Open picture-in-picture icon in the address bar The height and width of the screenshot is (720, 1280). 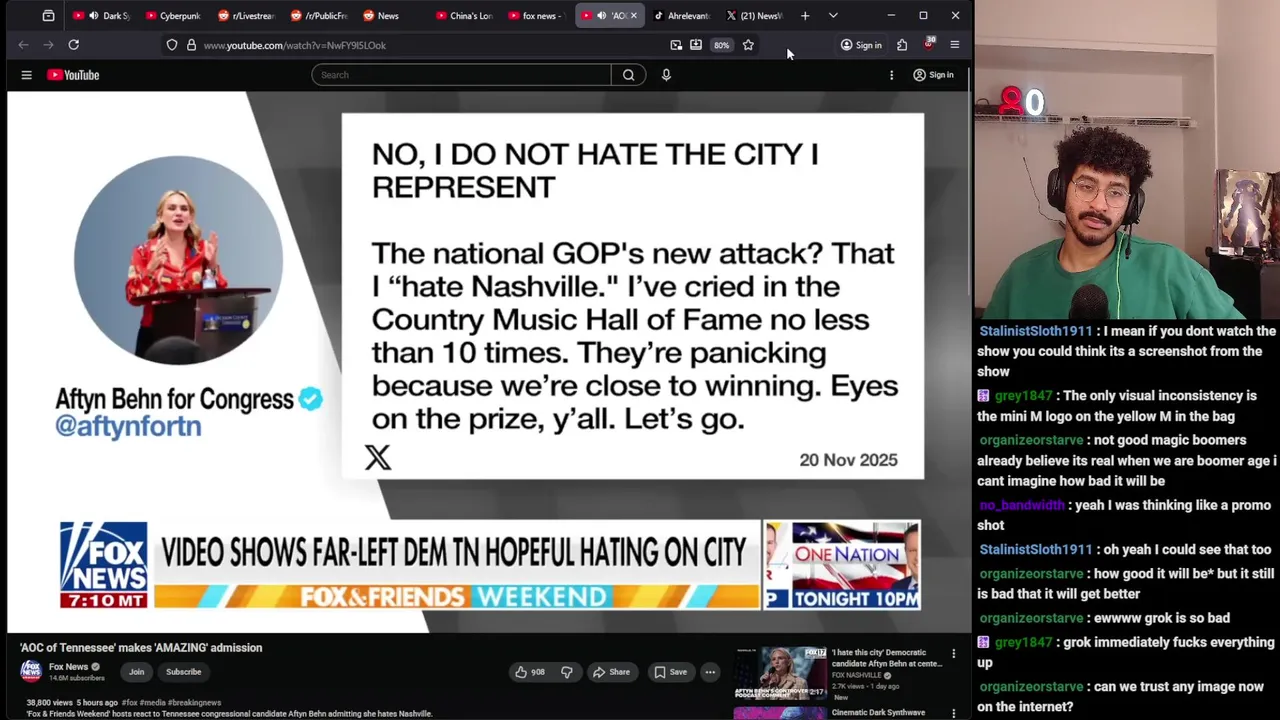tap(676, 45)
